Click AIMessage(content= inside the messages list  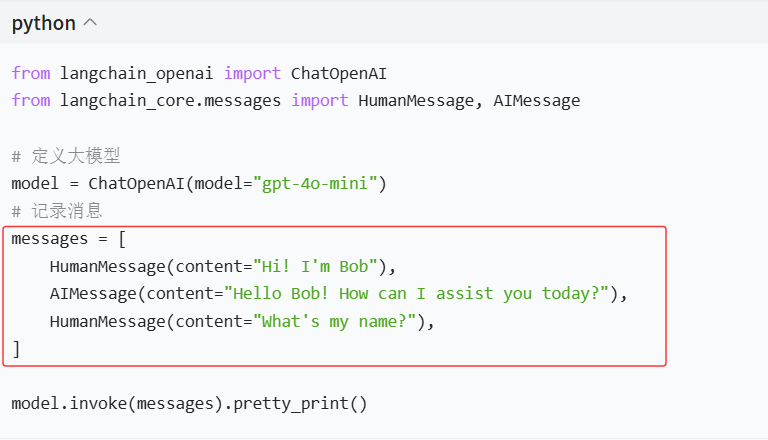[137, 293]
